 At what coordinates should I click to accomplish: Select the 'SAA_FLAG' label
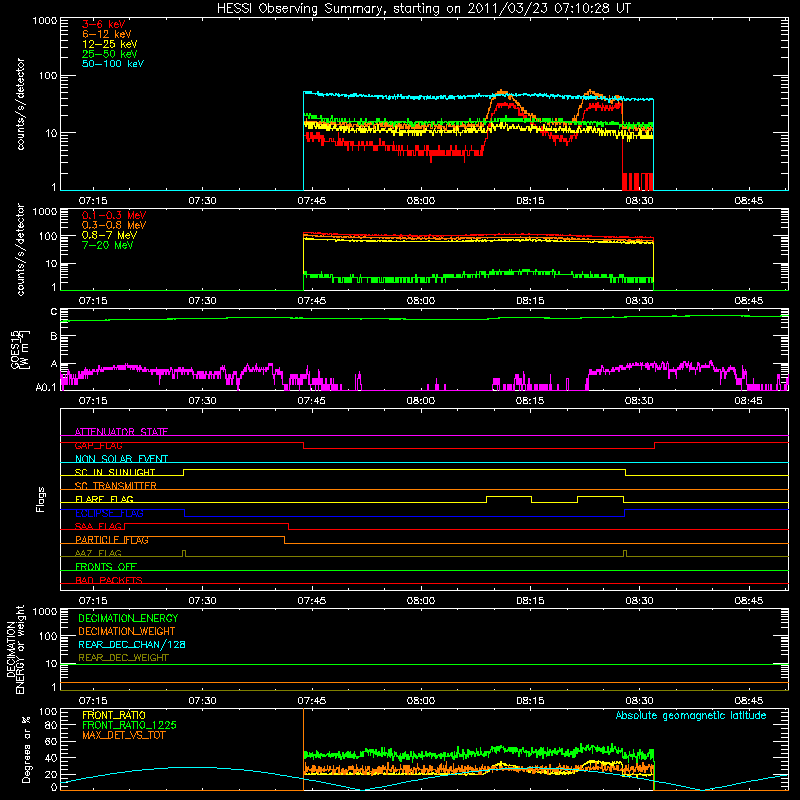pos(99,526)
